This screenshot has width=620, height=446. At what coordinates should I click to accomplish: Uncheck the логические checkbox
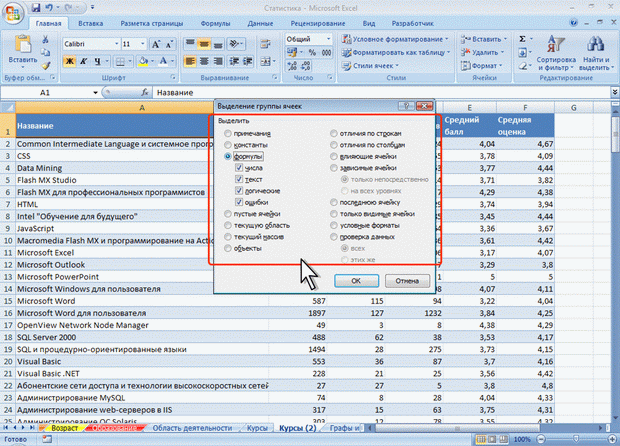pyautogui.click(x=239, y=191)
